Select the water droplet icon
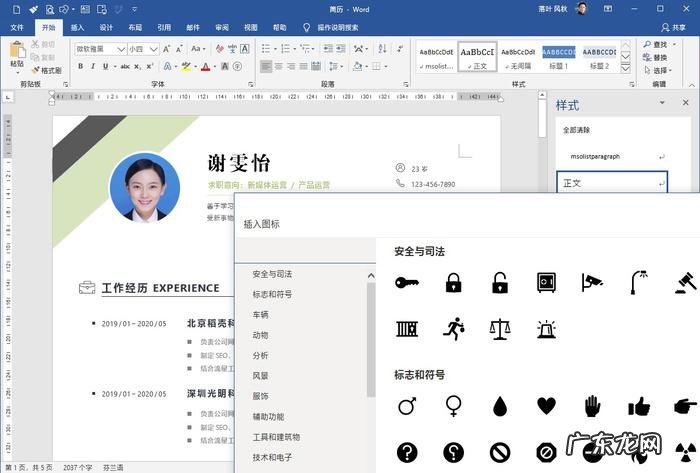Viewport: 700px width, 473px height. pos(500,405)
